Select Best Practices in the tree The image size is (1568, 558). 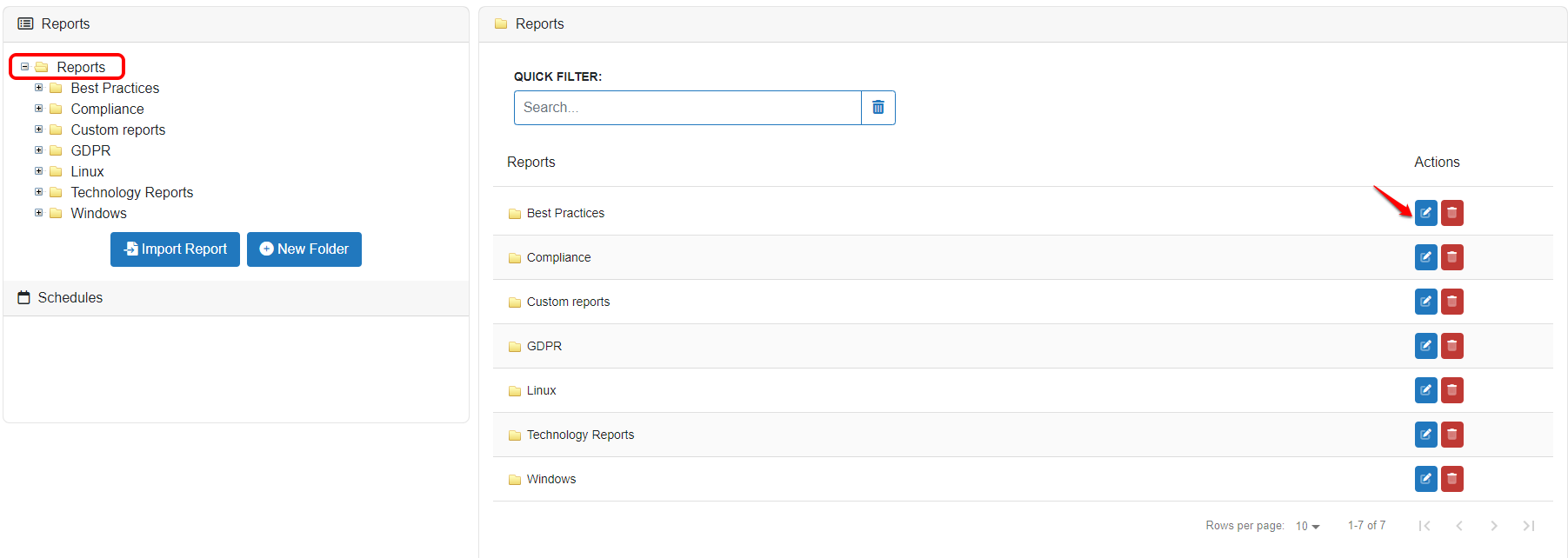[115, 88]
